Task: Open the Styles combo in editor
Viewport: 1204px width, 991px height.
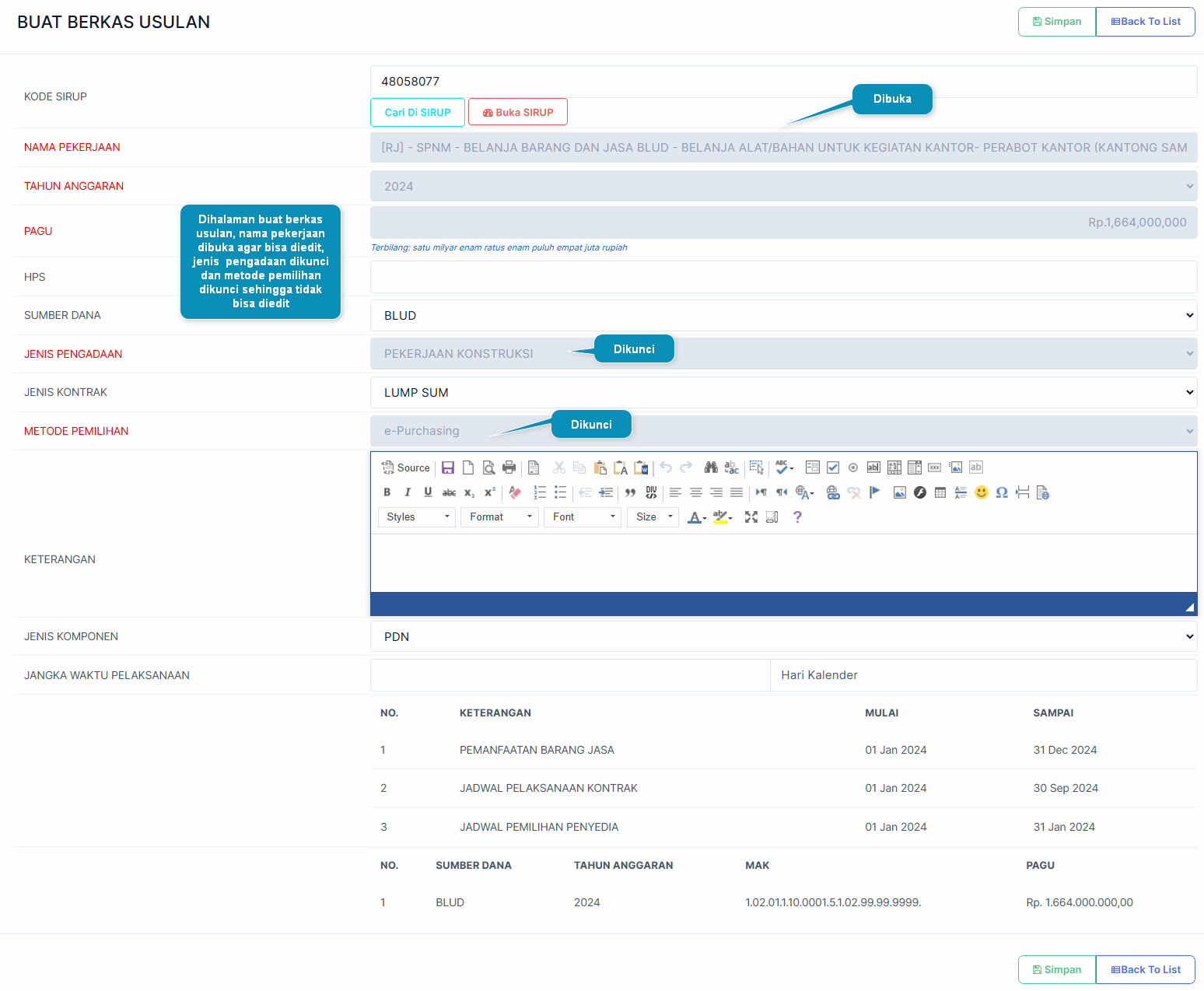Action: pos(417,517)
